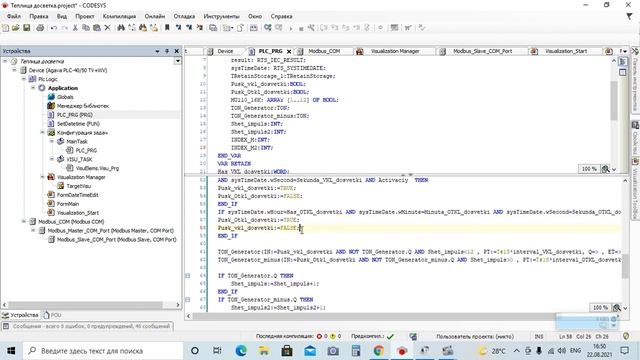Click the Login icon in toolbar

[x=268, y=28]
